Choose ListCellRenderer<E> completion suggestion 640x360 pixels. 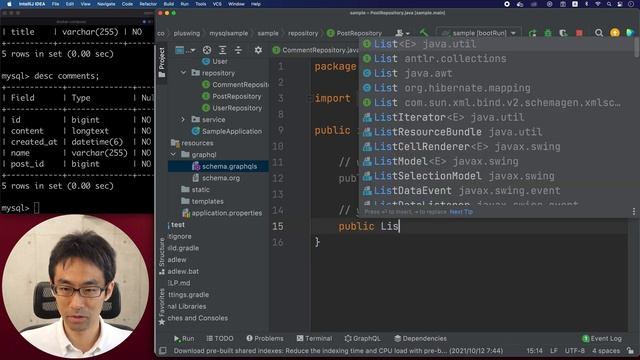point(496,147)
